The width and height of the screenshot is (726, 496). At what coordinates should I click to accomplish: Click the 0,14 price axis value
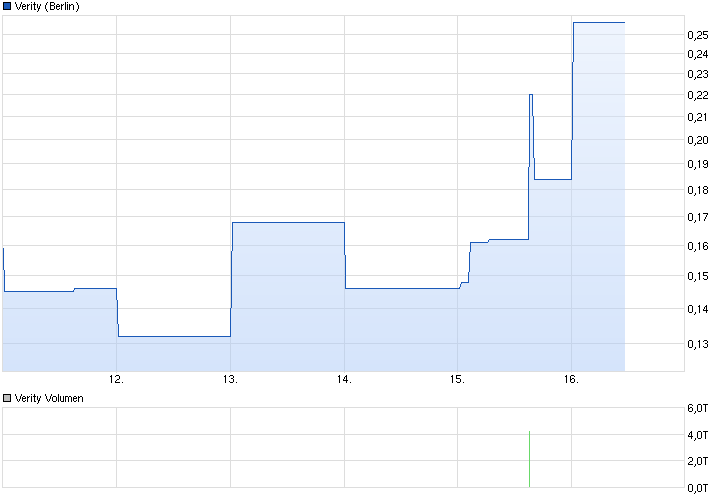pyautogui.click(x=698, y=309)
